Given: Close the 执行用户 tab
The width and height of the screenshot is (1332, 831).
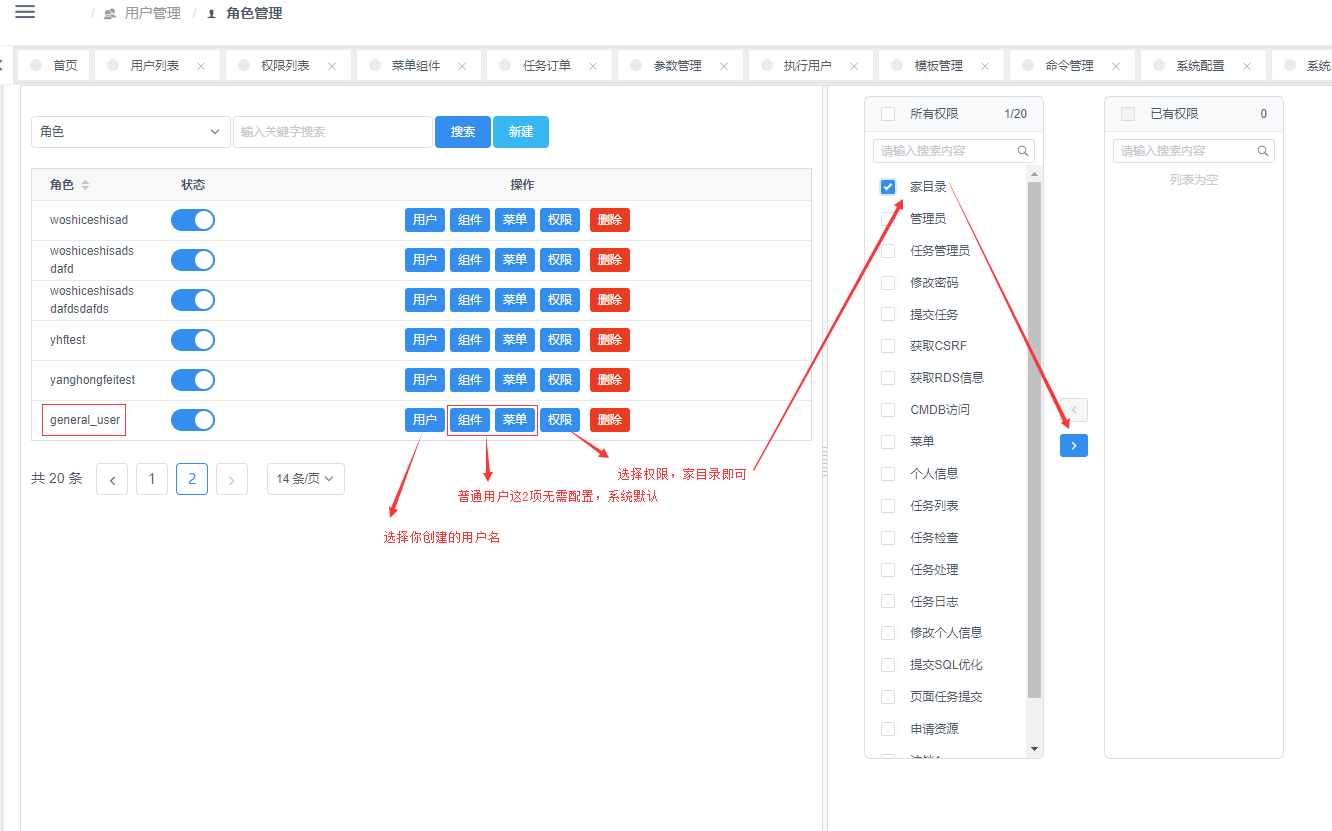Looking at the screenshot, I should pos(855,66).
